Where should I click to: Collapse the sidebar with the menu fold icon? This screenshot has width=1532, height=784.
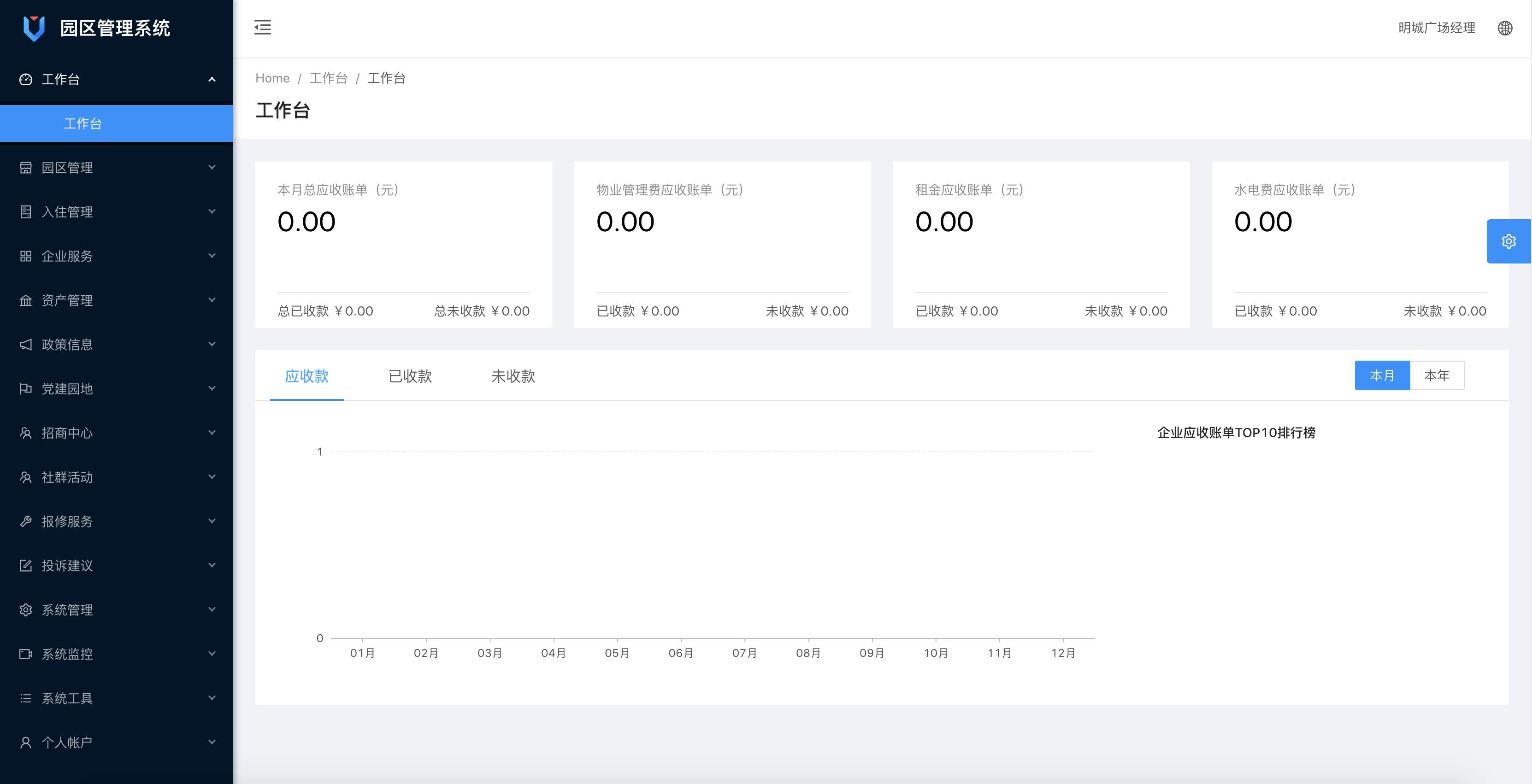(x=262, y=27)
